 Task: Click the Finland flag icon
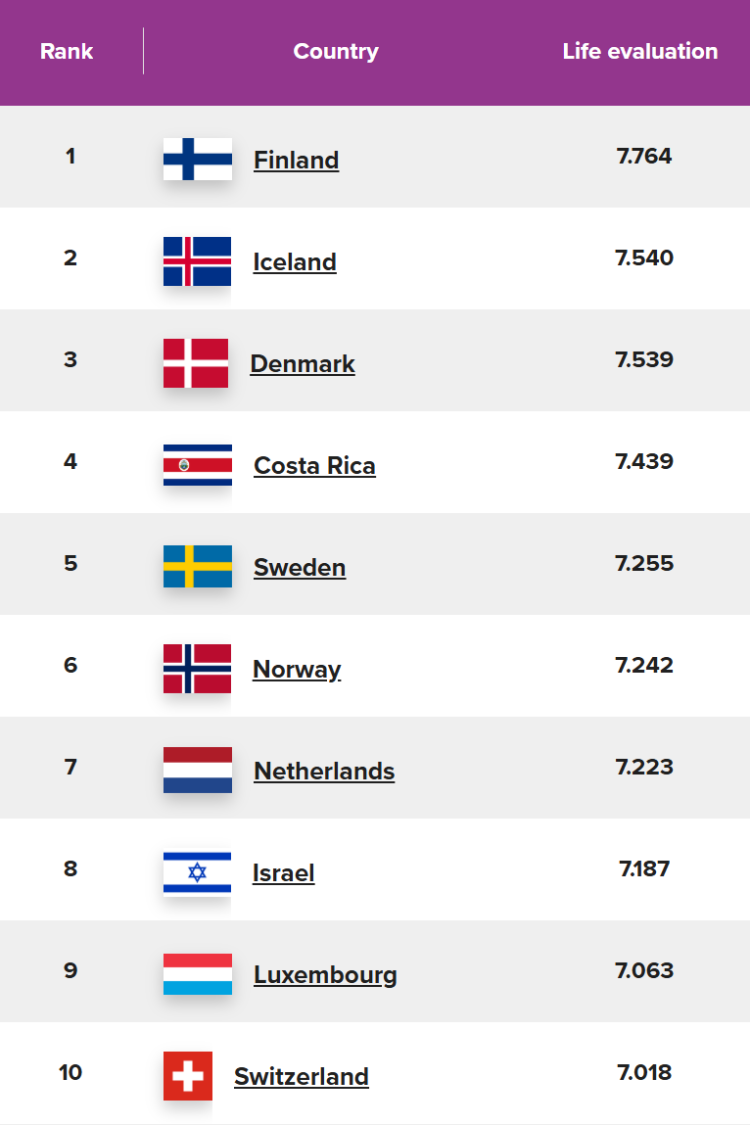pyautogui.click(x=197, y=159)
